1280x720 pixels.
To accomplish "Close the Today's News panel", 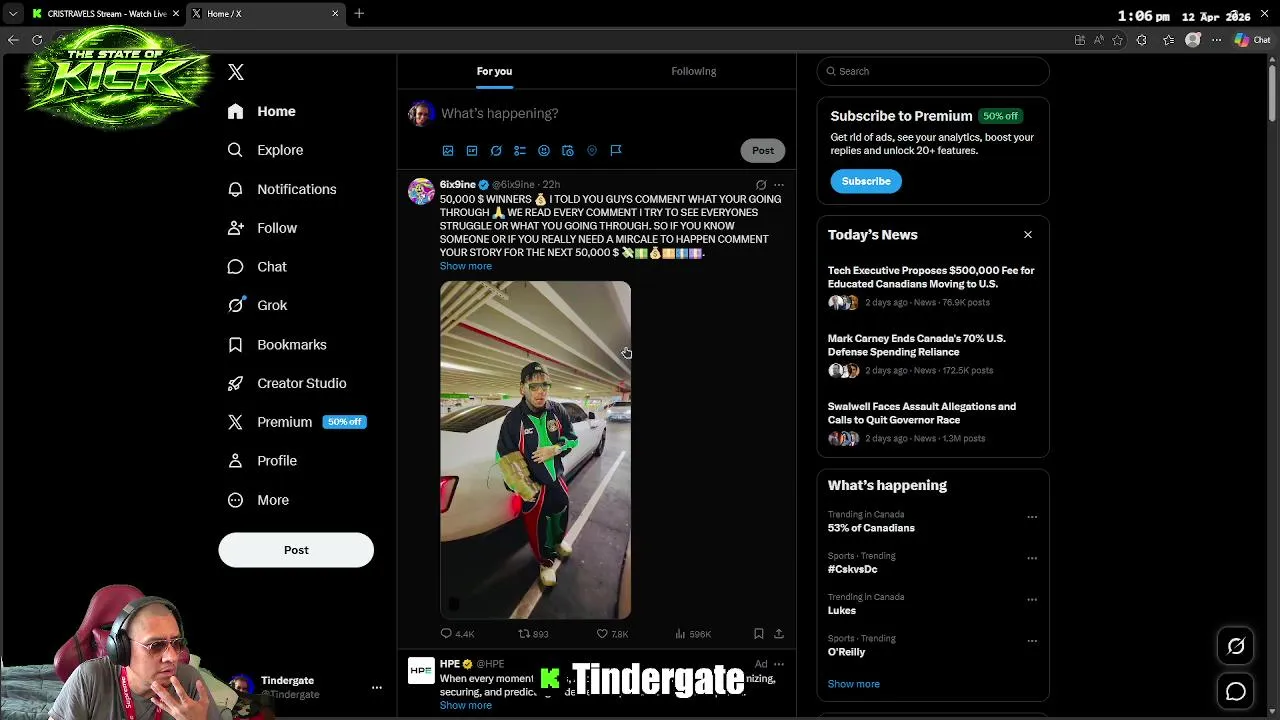I will [1028, 235].
